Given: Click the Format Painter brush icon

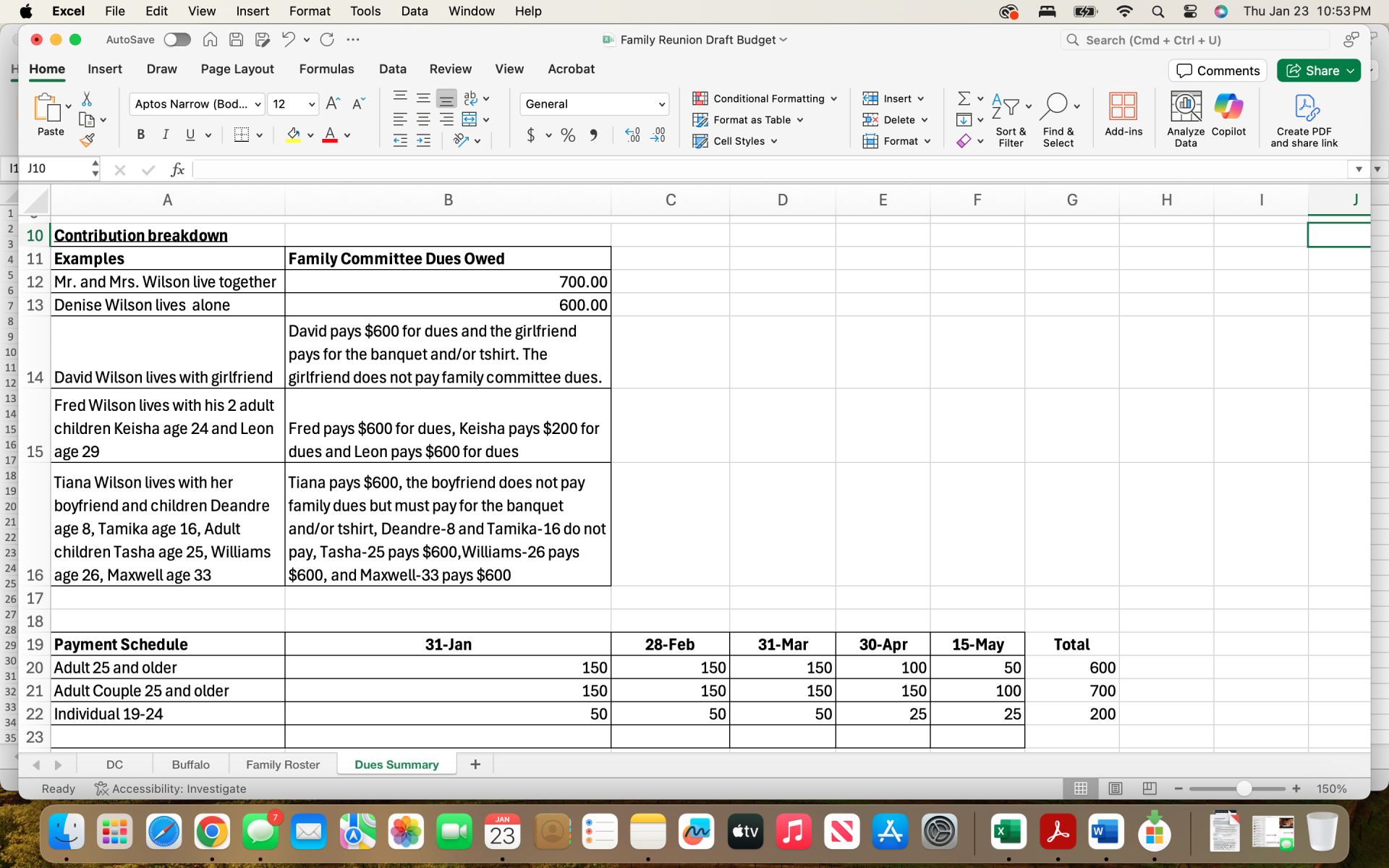Looking at the screenshot, I should click(x=87, y=140).
